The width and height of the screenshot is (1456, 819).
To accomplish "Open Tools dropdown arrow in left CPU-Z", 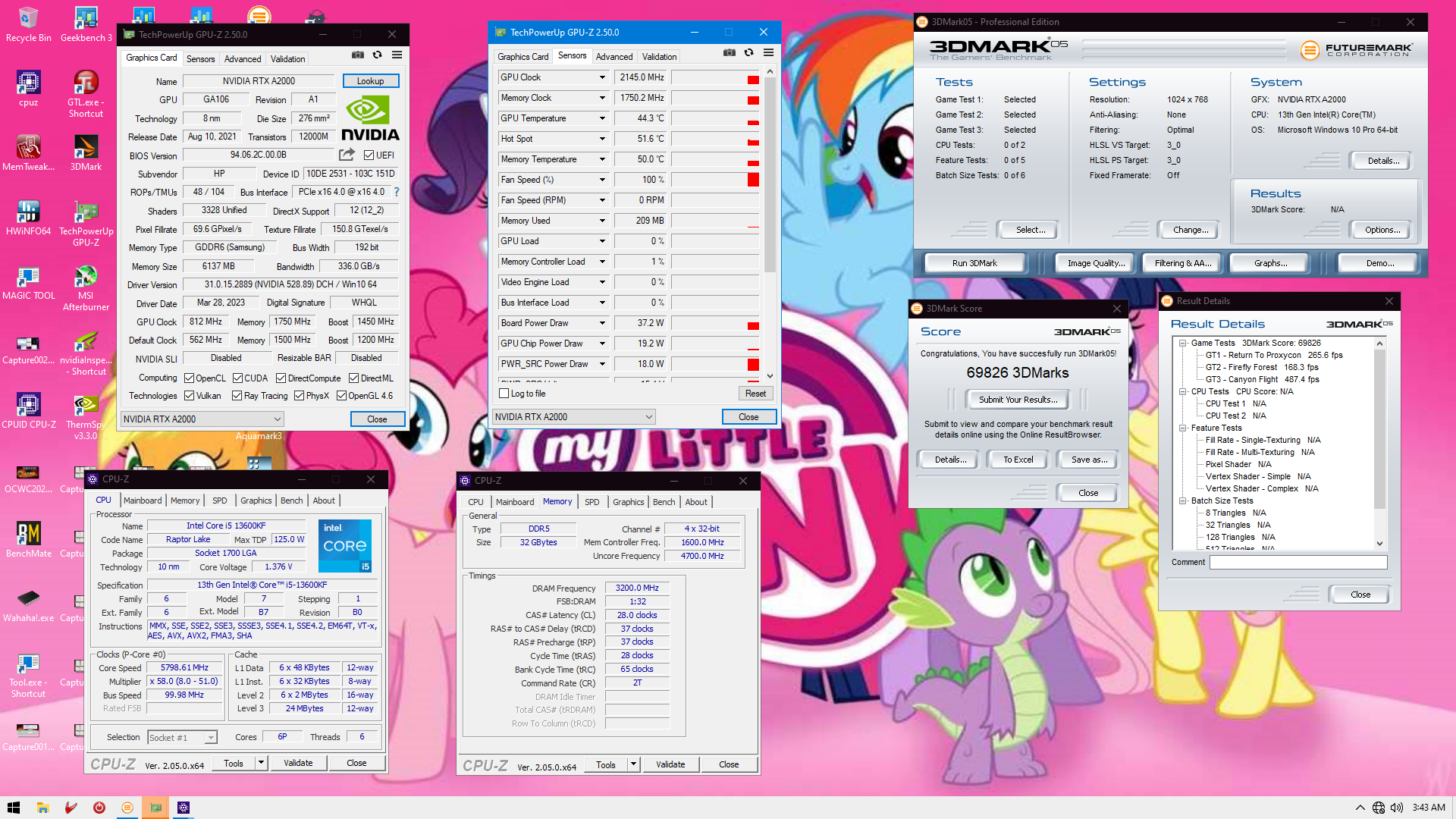I will point(262,764).
